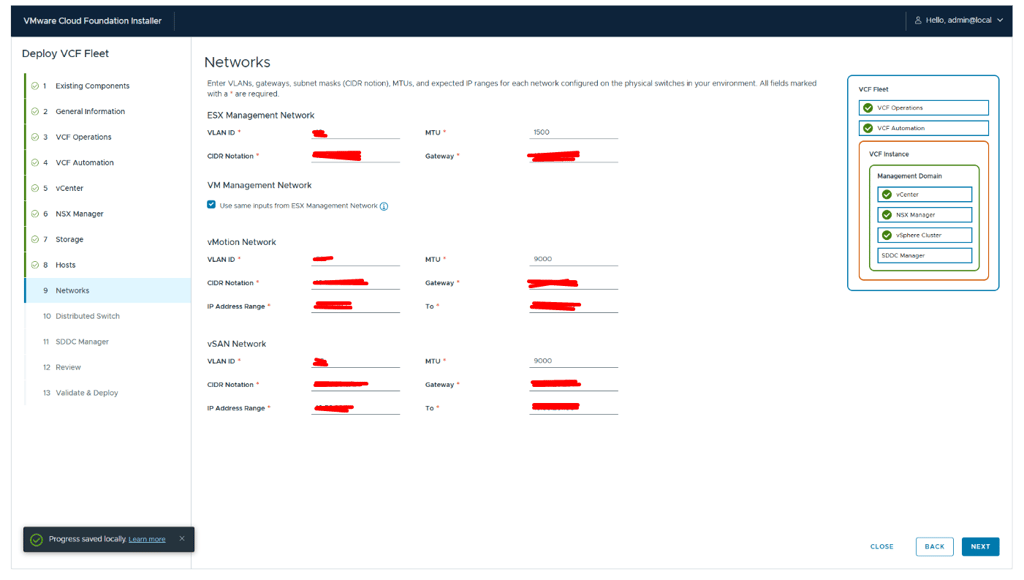The image size is (1024, 580).
Task: Click the ESX Management VLAN ID field
Action: click(x=355, y=133)
